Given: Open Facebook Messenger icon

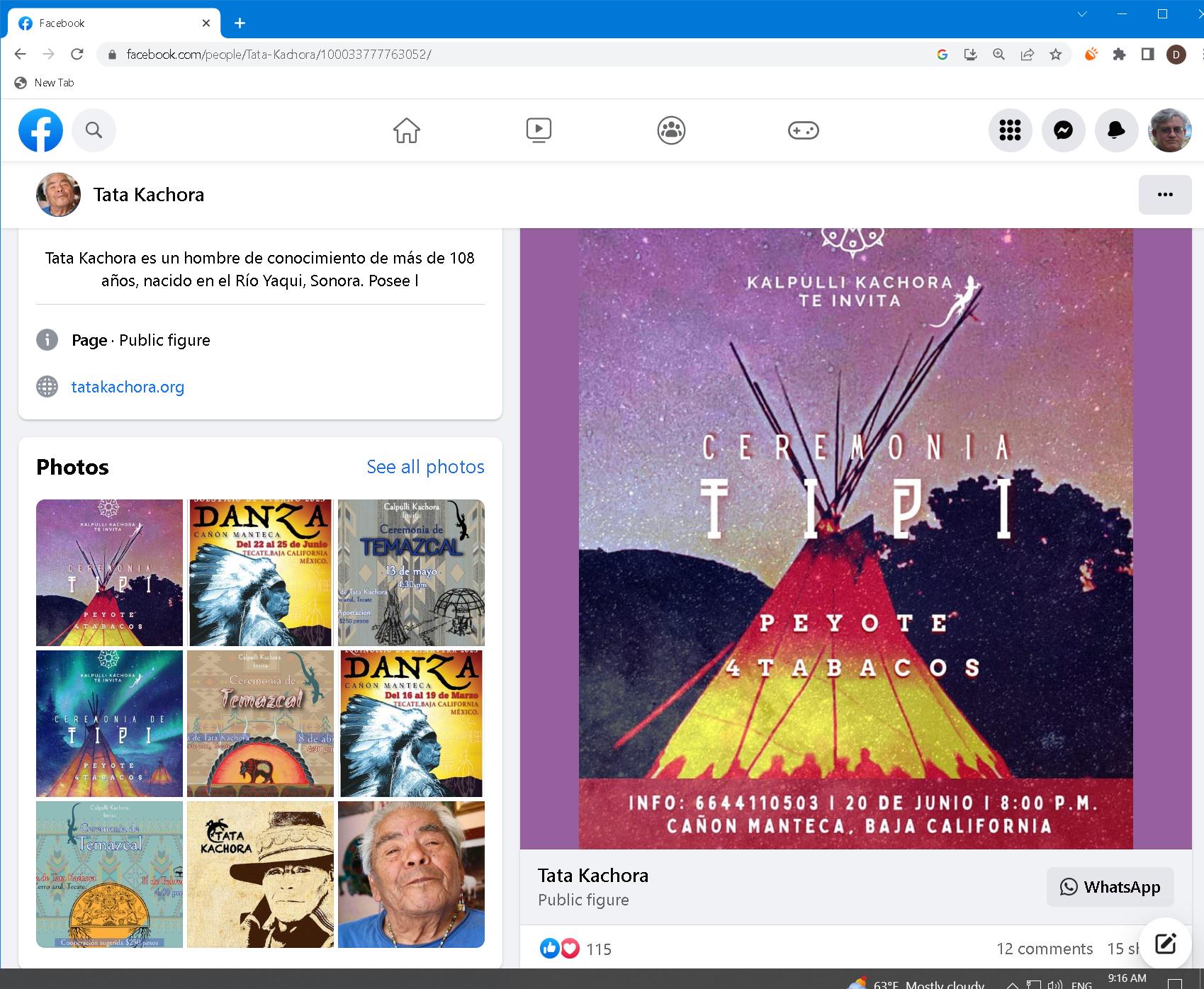Looking at the screenshot, I should click(x=1063, y=130).
